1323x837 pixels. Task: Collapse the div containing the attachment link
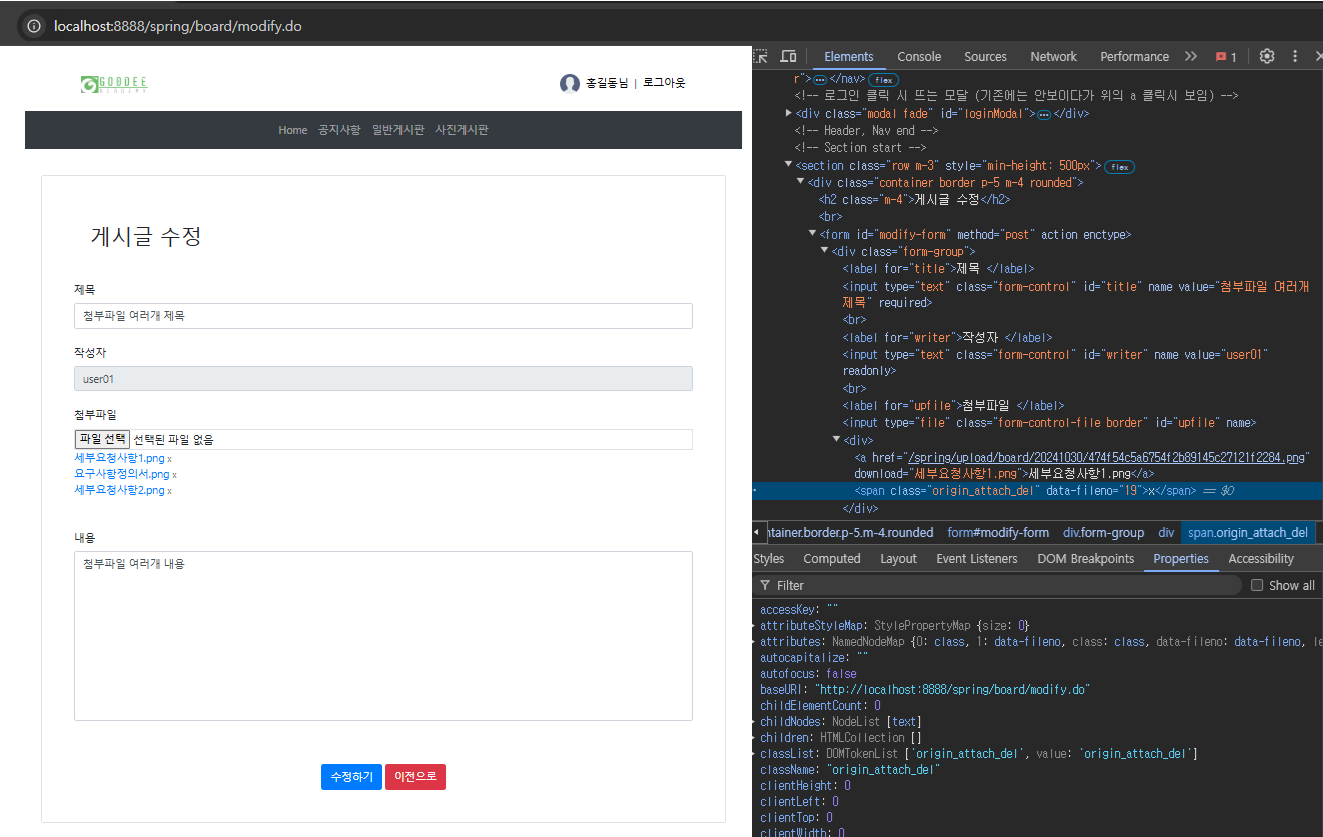[836, 439]
